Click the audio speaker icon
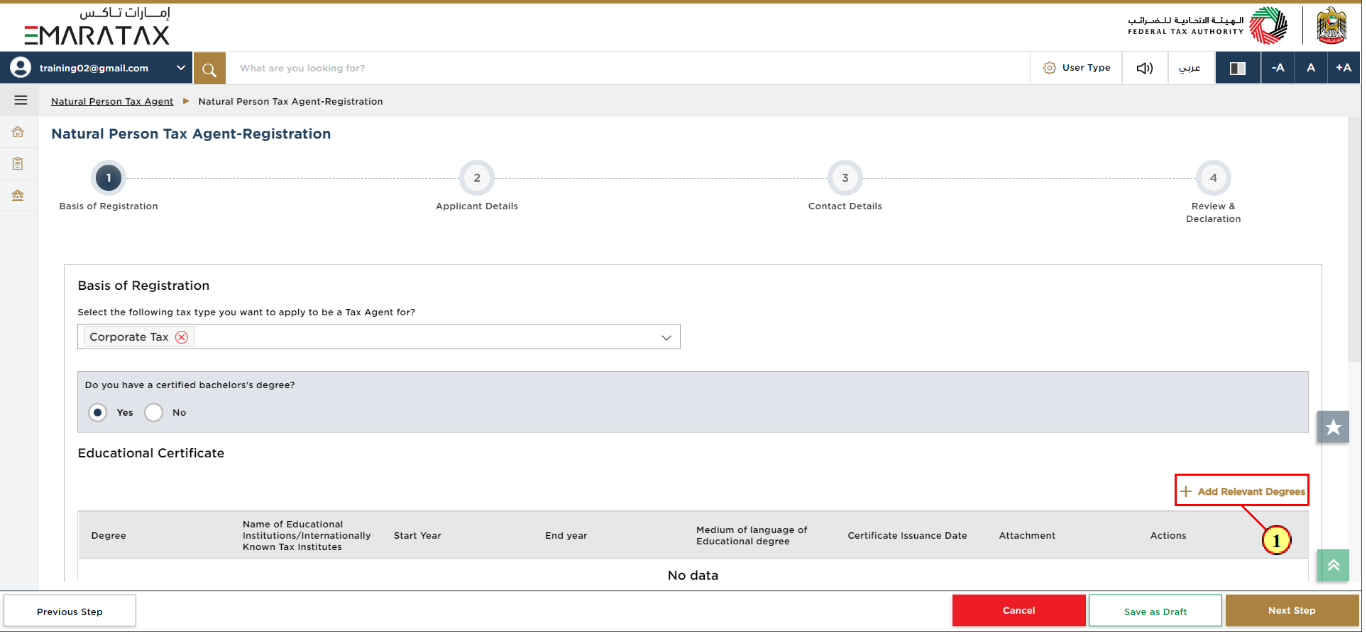Screen dimensions: 1366x637 [x=1144, y=68]
